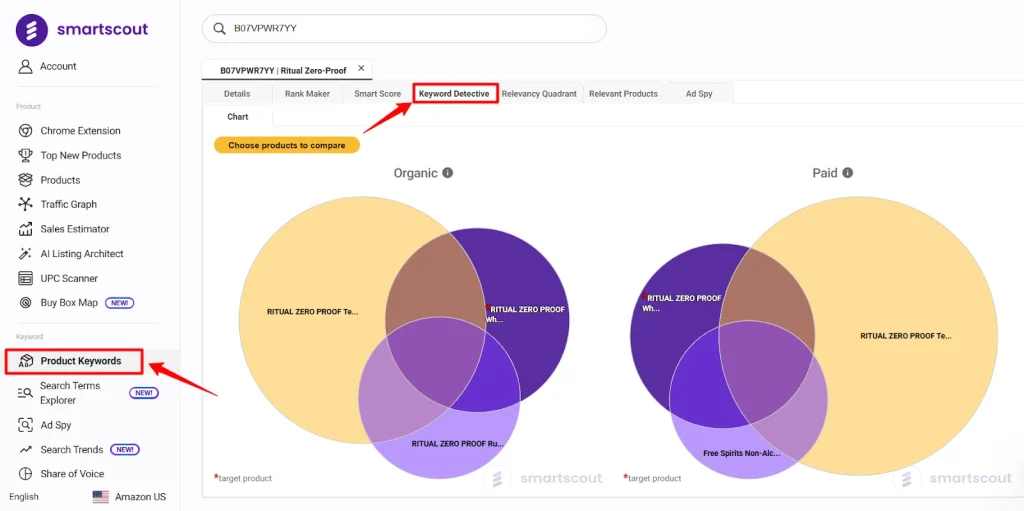The image size is (1024, 511).
Task: Open Share of Voice
Action: pos(72,474)
